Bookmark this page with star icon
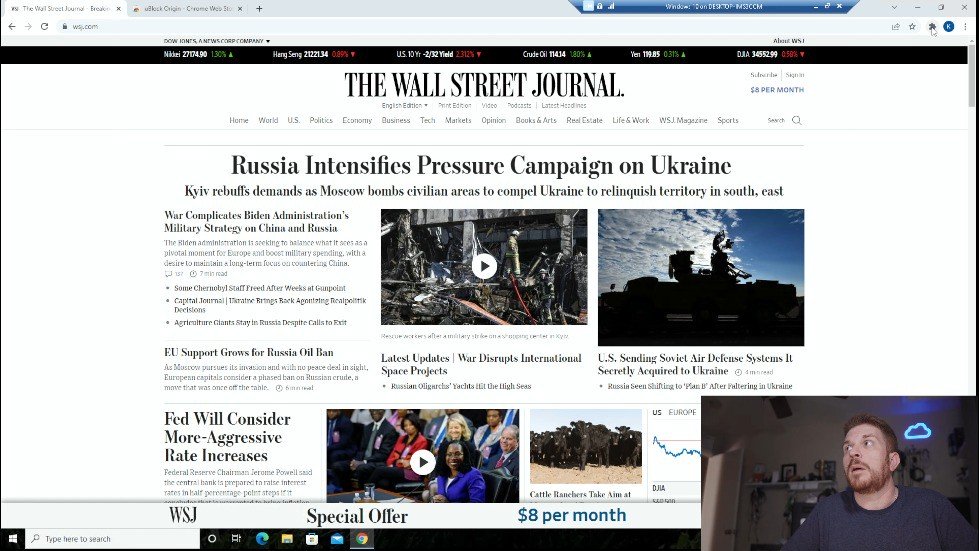The height and width of the screenshot is (551, 979). coord(912,26)
